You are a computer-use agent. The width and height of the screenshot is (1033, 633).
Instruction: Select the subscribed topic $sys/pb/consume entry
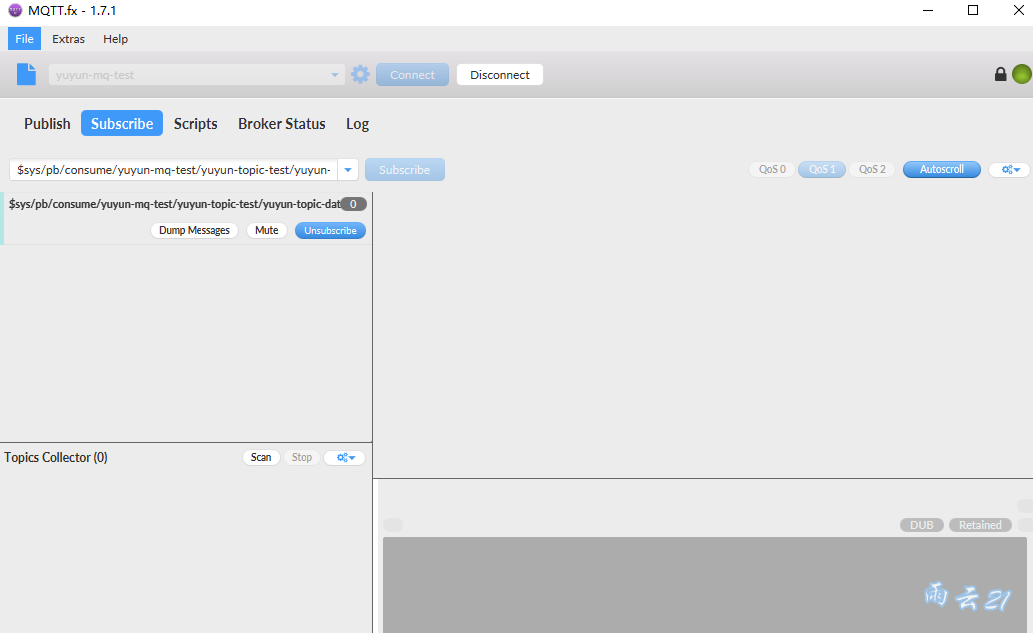186,218
